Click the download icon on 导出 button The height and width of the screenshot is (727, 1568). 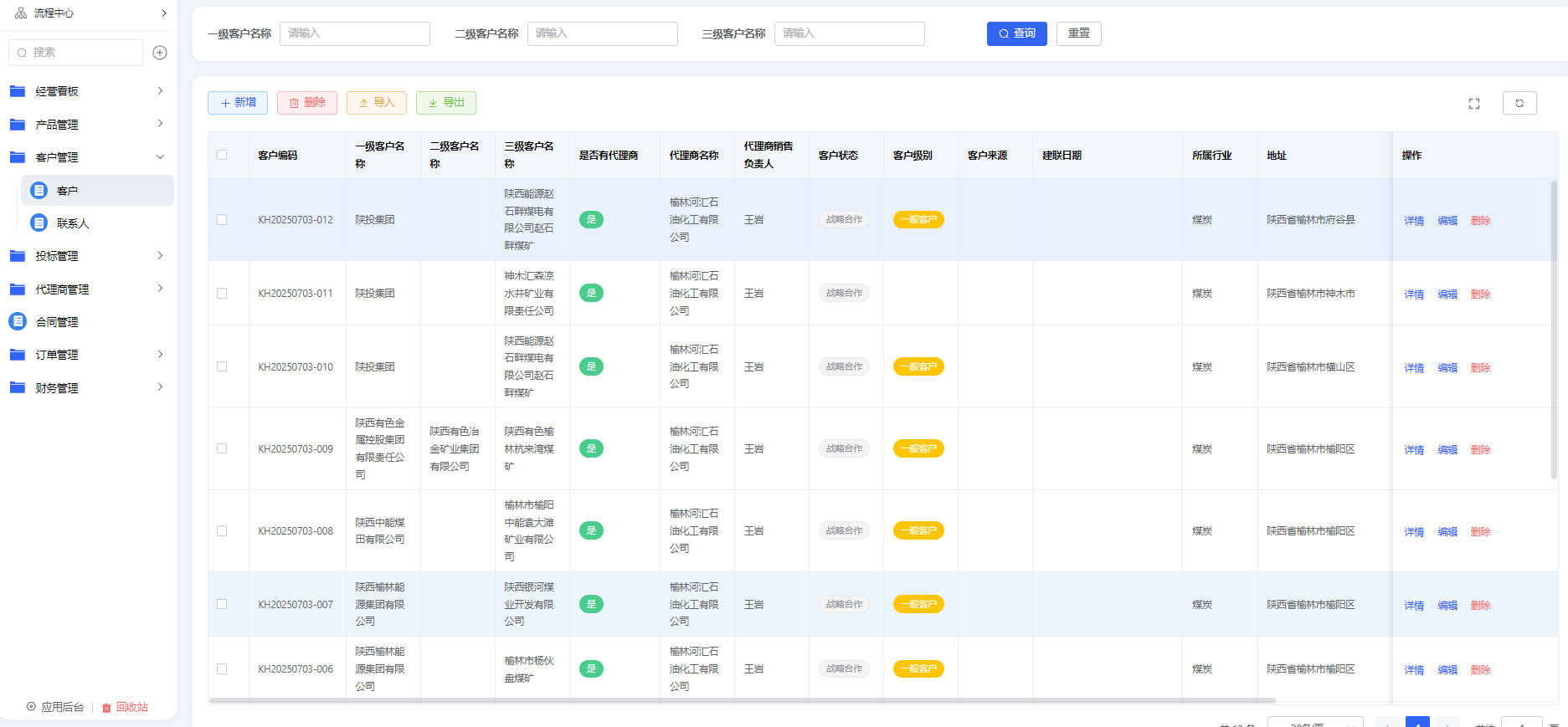(x=433, y=103)
